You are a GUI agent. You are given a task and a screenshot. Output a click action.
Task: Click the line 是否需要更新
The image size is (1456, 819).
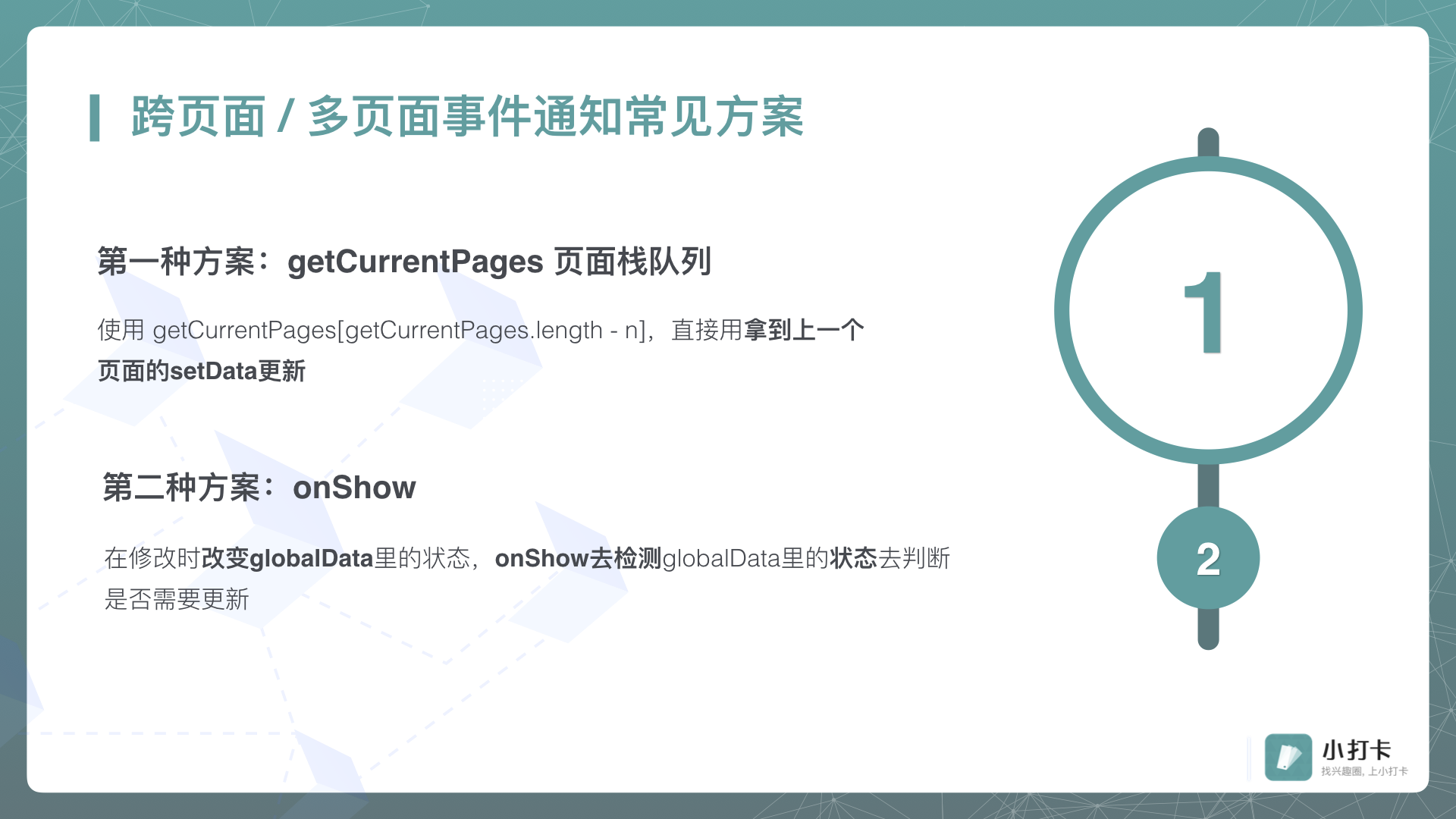[177, 600]
